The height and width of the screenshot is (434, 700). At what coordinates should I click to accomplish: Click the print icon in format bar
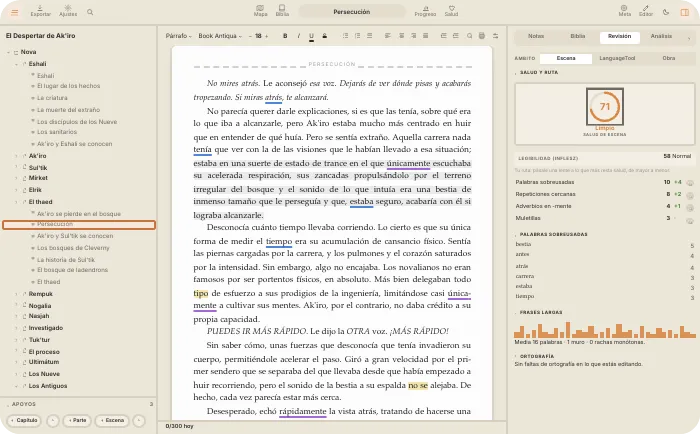(482, 36)
